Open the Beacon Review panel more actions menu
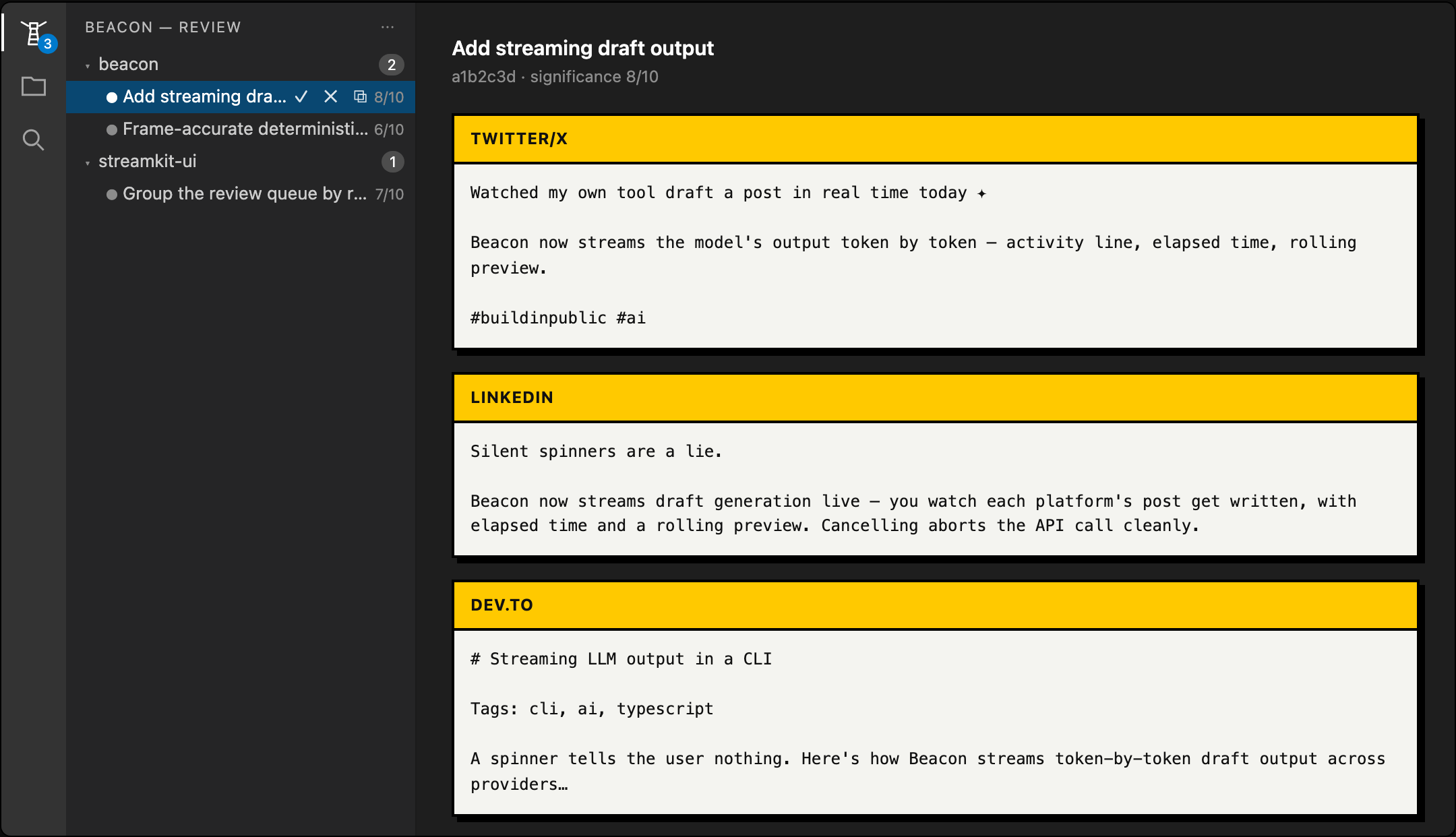 coord(388,27)
